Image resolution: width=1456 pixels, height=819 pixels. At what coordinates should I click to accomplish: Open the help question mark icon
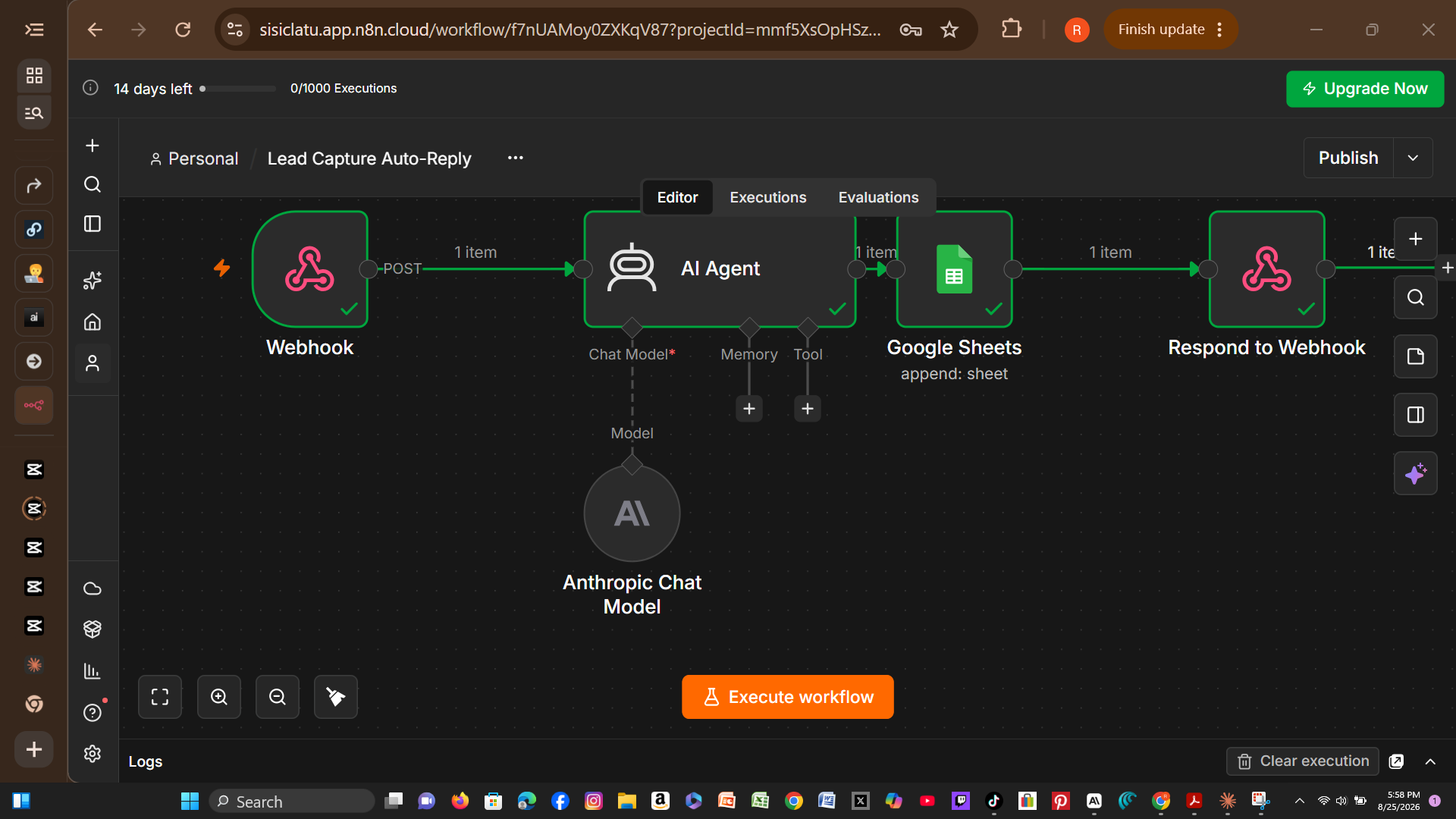(93, 713)
